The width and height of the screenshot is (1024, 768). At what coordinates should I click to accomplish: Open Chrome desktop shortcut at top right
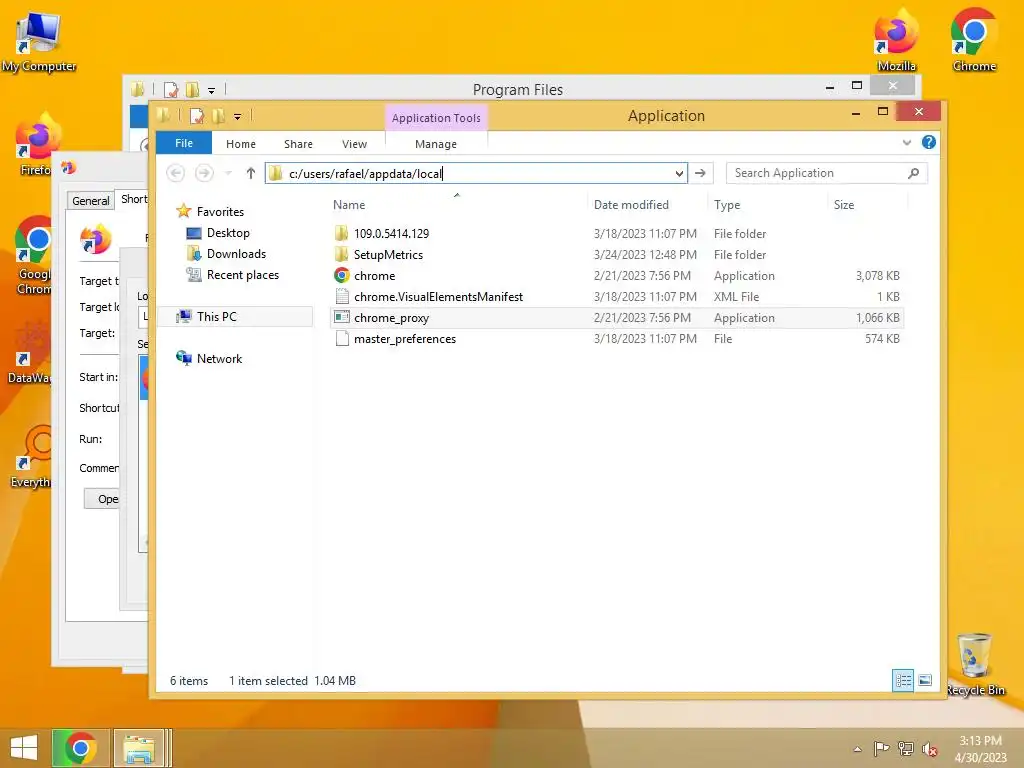point(974,40)
